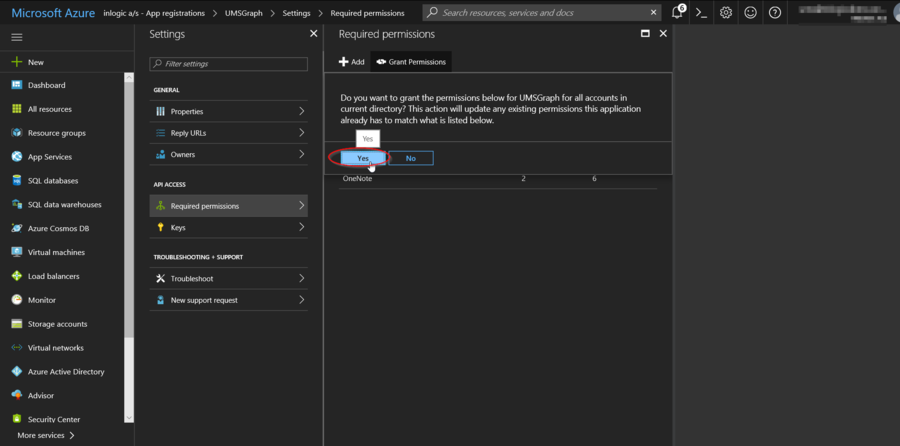The image size is (900, 446).
Task: Open the Cloud Shell console icon
Action: (702, 13)
